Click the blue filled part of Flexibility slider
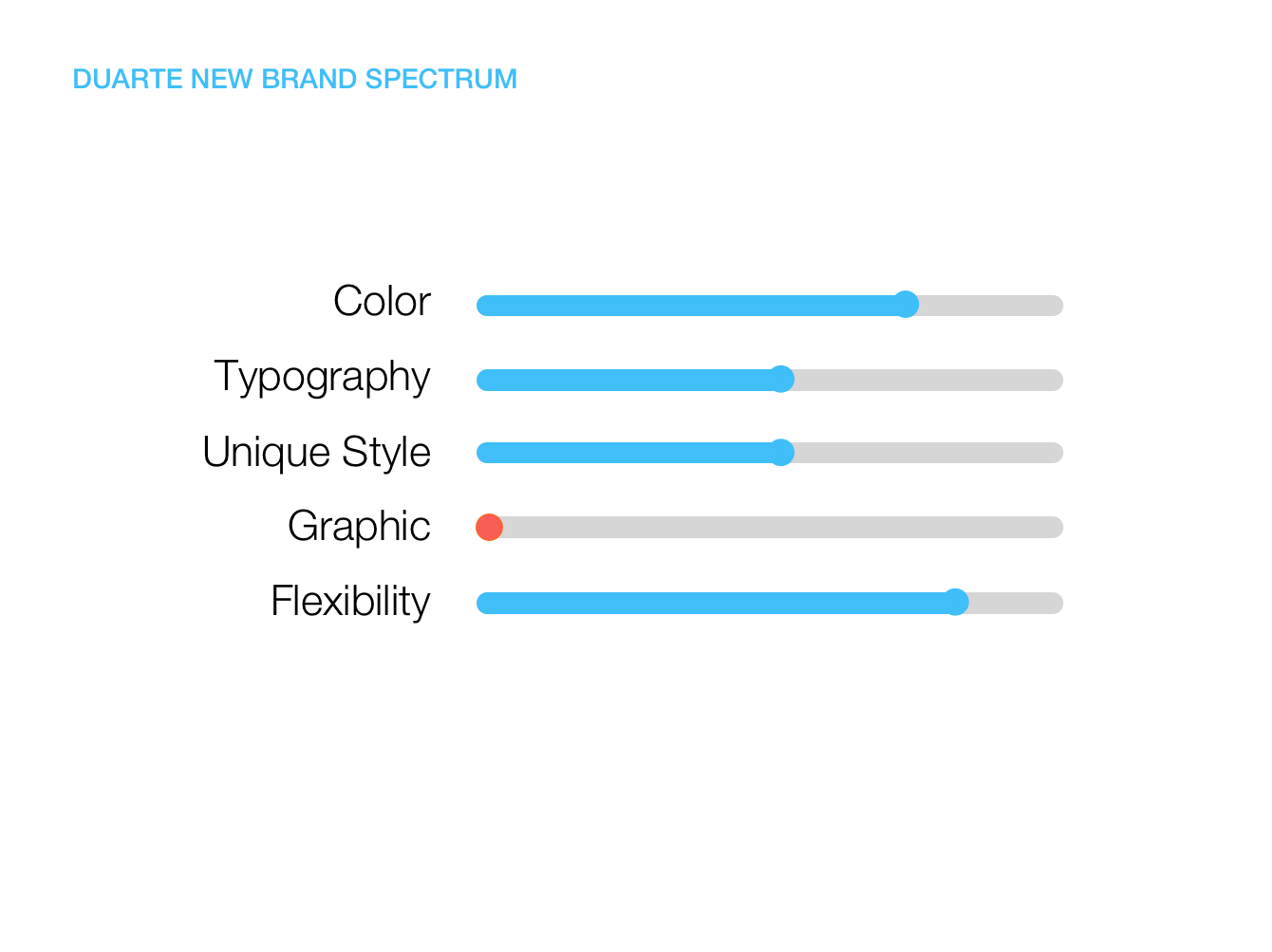The image size is (1272, 952). 709,603
